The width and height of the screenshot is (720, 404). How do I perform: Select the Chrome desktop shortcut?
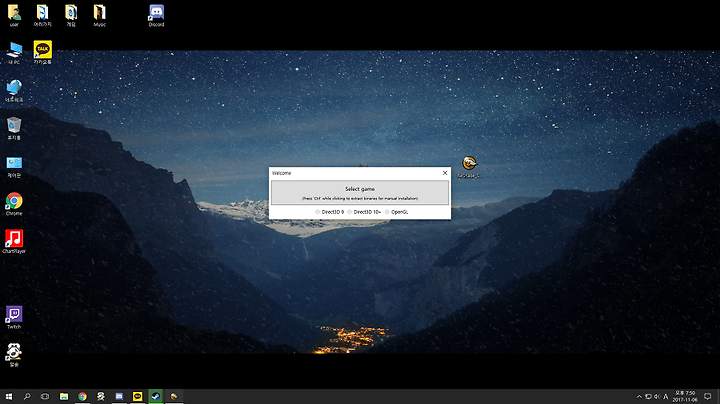[14, 204]
